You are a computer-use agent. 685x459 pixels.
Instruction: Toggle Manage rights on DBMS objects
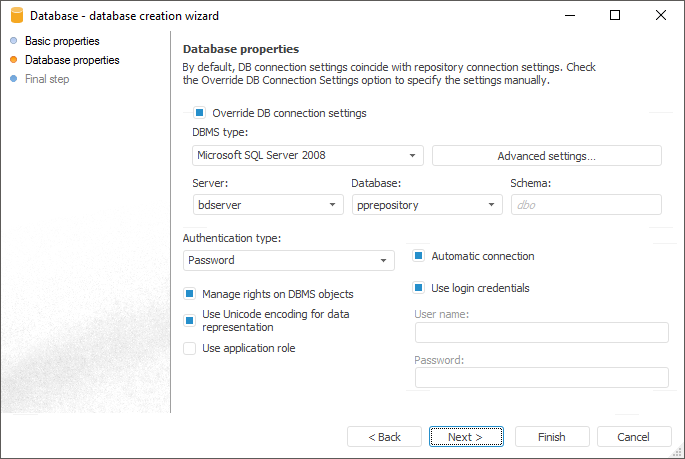(x=189, y=295)
